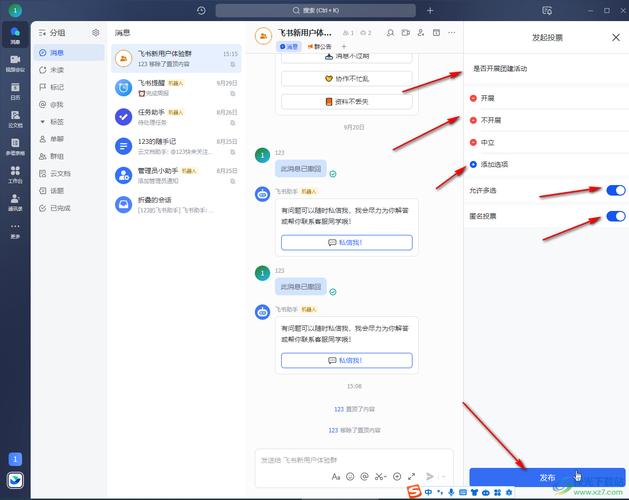Open 视频会议 video meetings in the sidebar
The width and height of the screenshot is (629, 500).
pos(15,63)
